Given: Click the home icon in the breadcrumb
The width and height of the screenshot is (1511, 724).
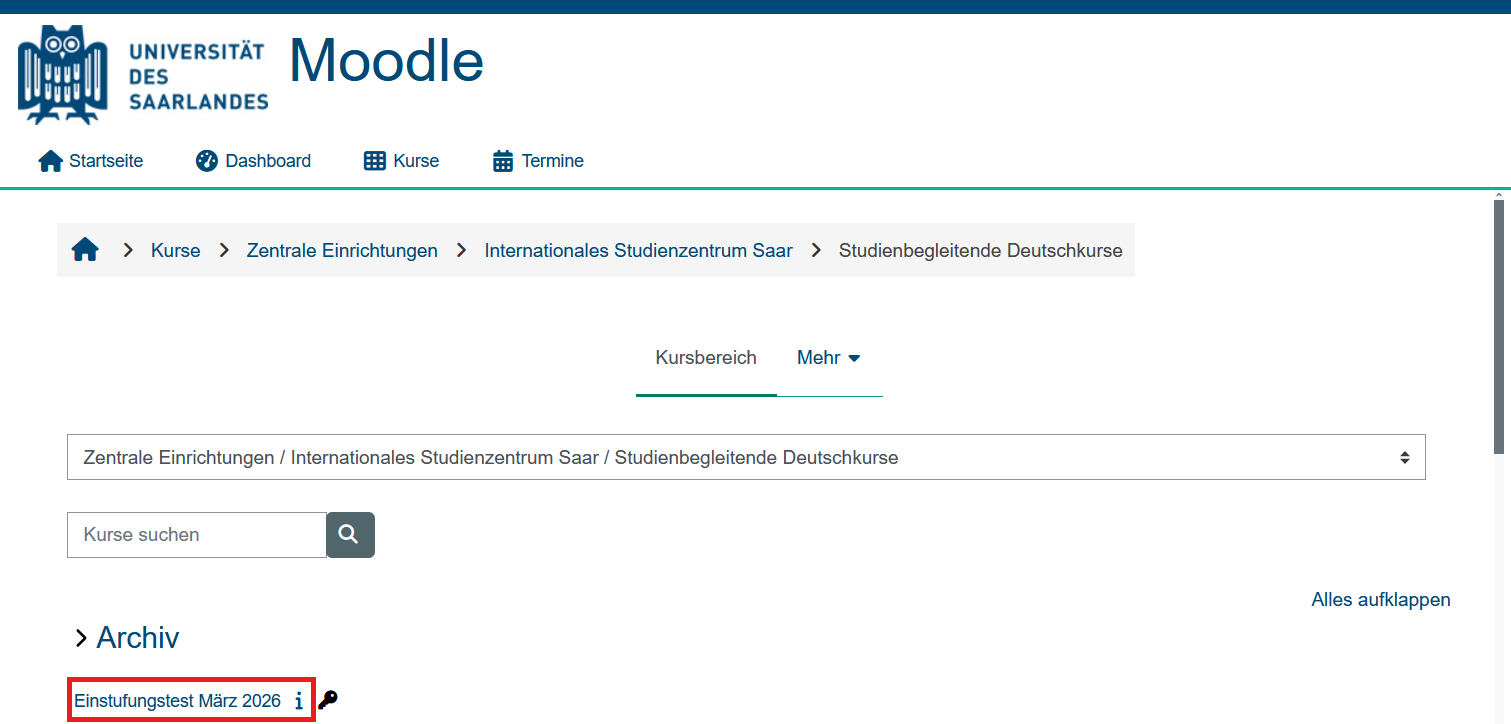Looking at the screenshot, I should click(85, 249).
